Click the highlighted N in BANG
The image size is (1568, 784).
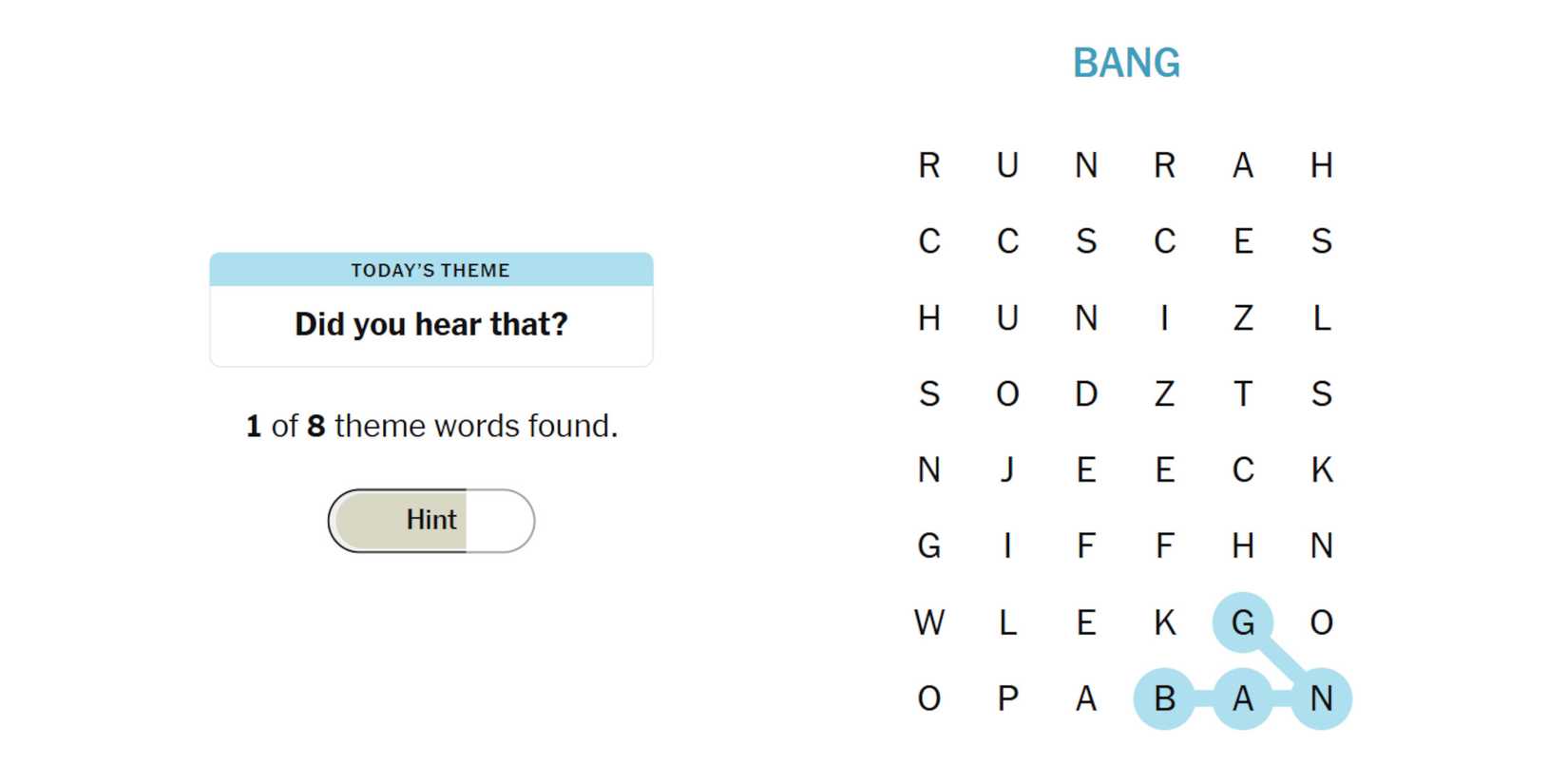pyautogui.click(x=1321, y=698)
